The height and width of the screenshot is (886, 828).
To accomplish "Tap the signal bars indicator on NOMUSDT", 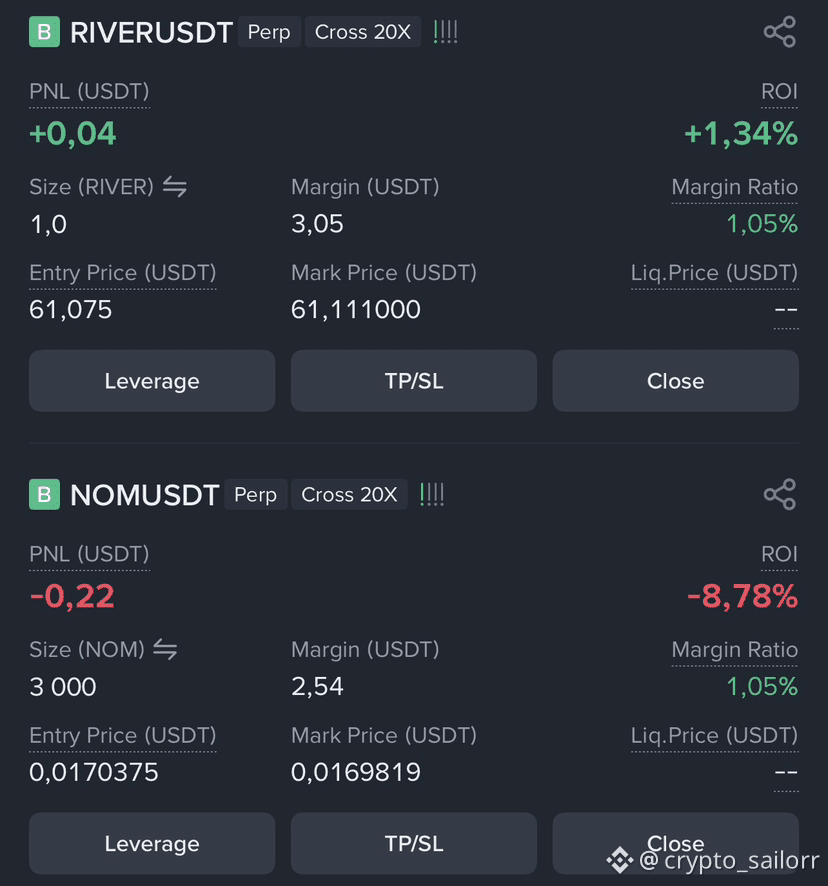I will coord(432,495).
